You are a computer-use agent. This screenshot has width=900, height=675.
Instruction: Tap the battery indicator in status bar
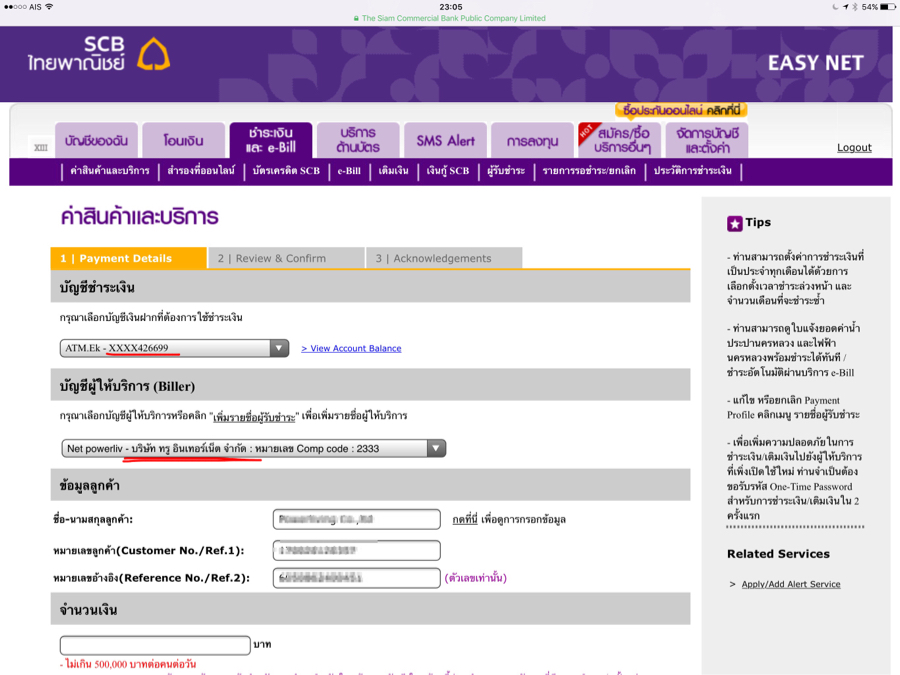click(x=887, y=7)
